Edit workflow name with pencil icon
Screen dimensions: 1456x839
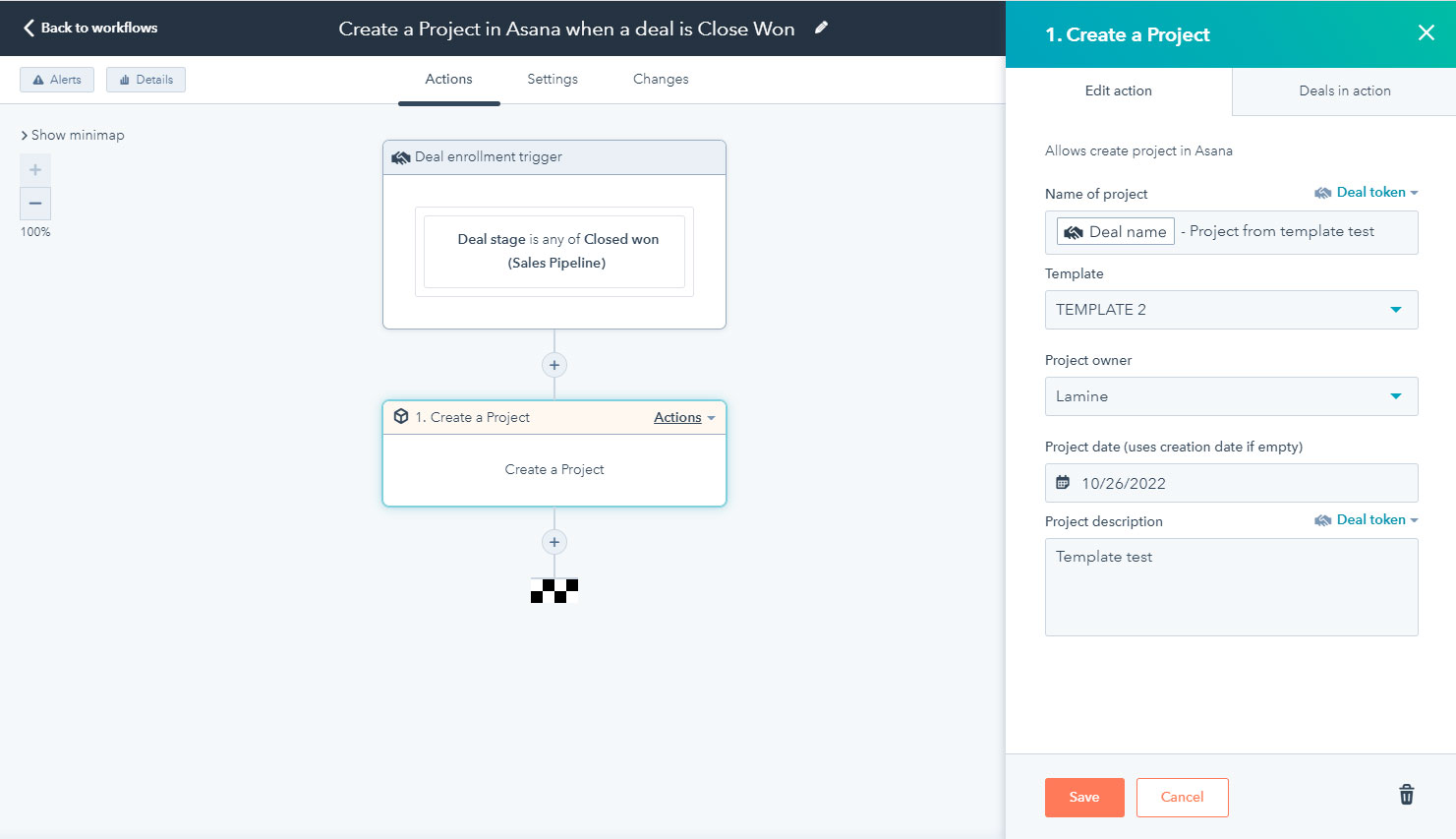point(821,28)
